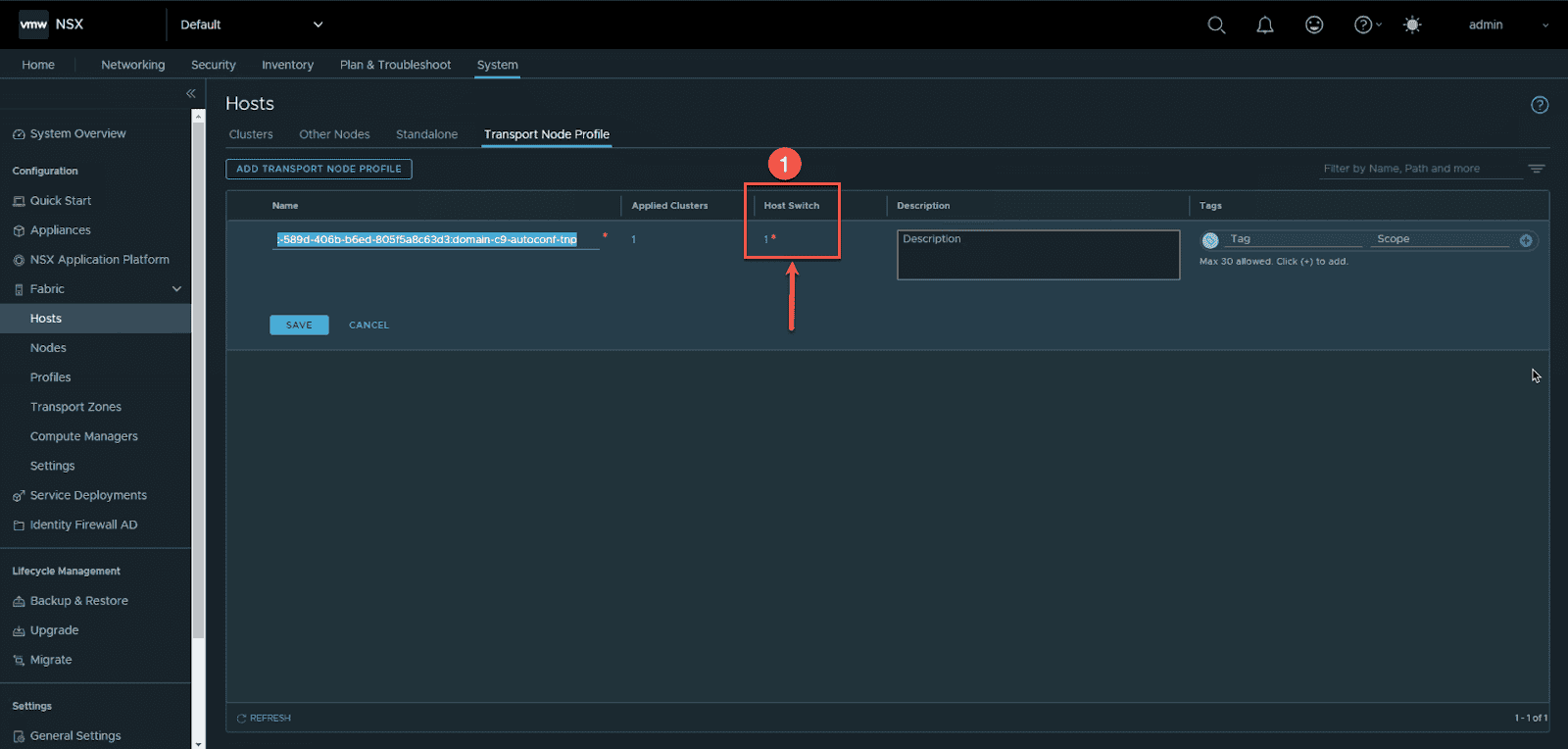
Task: Click the add tag plus icon
Action: point(1526,240)
